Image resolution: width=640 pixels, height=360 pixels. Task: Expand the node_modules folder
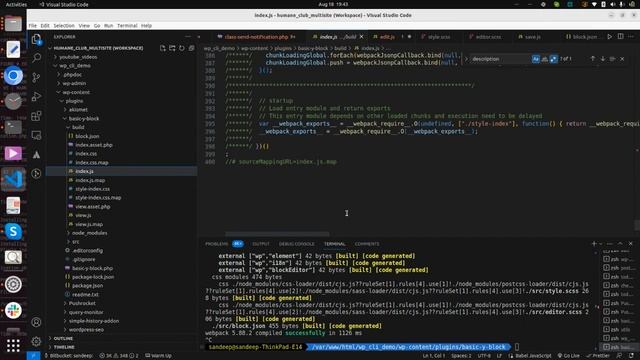coord(89,233)
